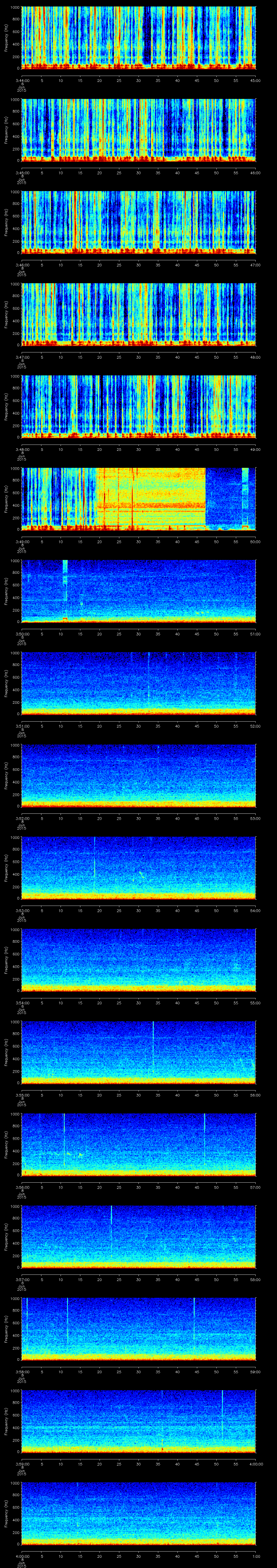Click the 3:49:00 spectrogram's yellow broadband noise burst
The width and height of the screenshot is (277, 1568).
click(x=151, y=499)
